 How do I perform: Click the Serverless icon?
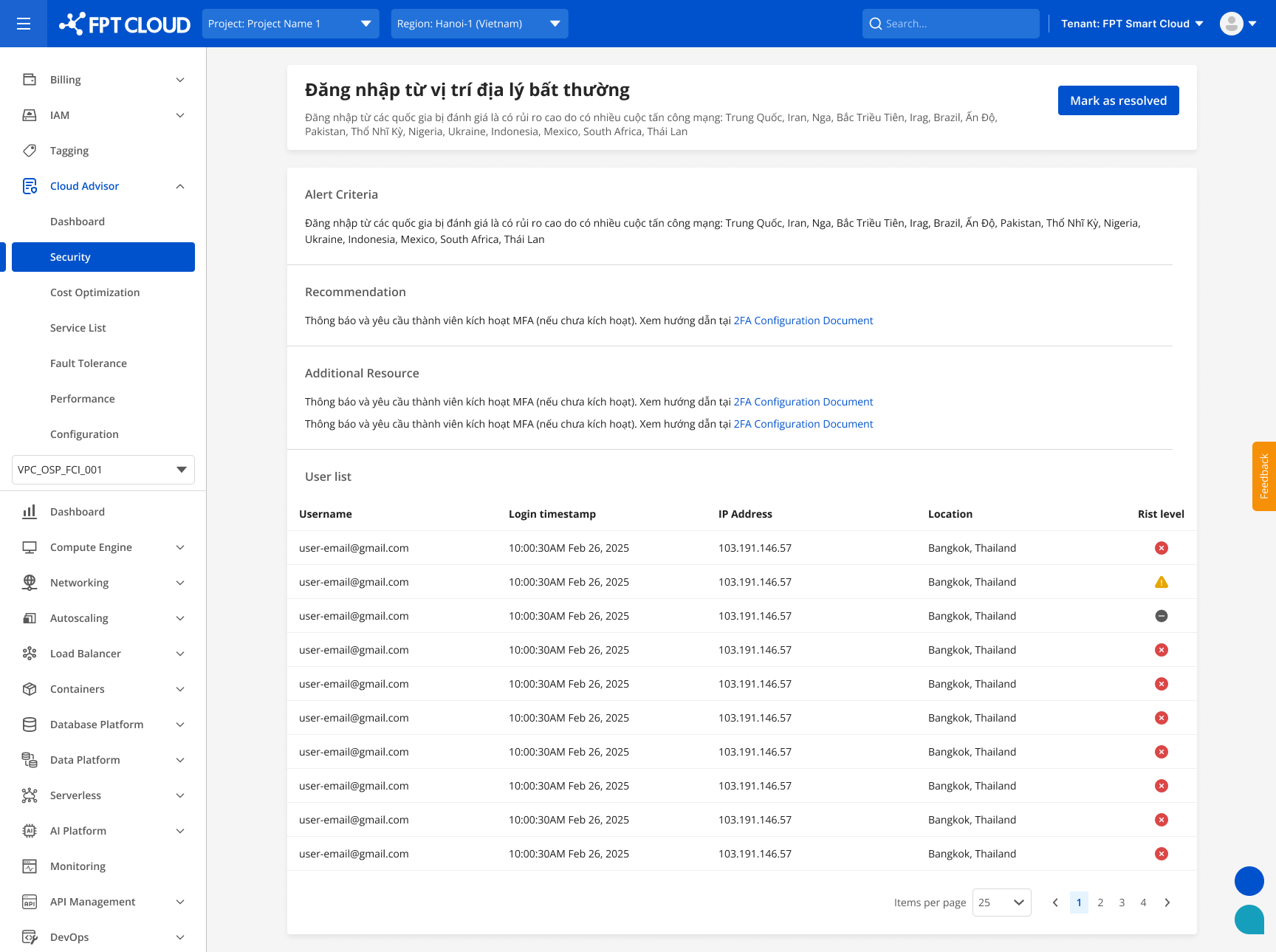30,795
